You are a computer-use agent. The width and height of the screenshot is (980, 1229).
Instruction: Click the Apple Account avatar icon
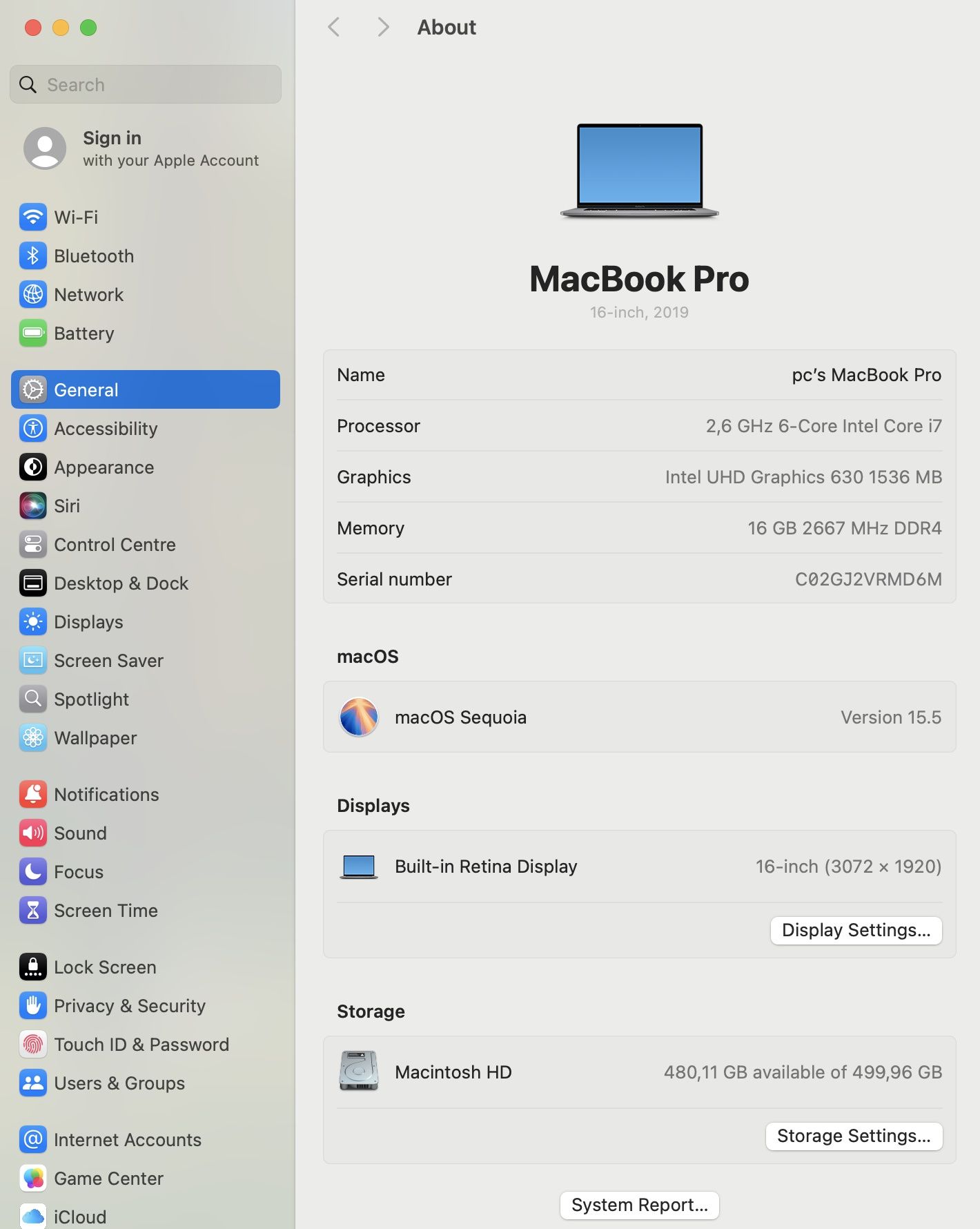(45, 148)
